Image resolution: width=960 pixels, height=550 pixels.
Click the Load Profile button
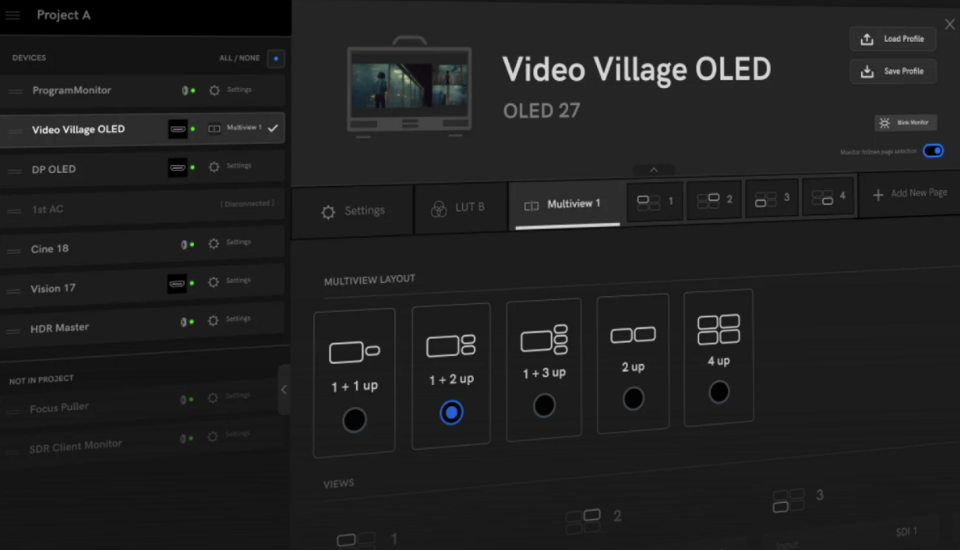(x=893, y=39)
